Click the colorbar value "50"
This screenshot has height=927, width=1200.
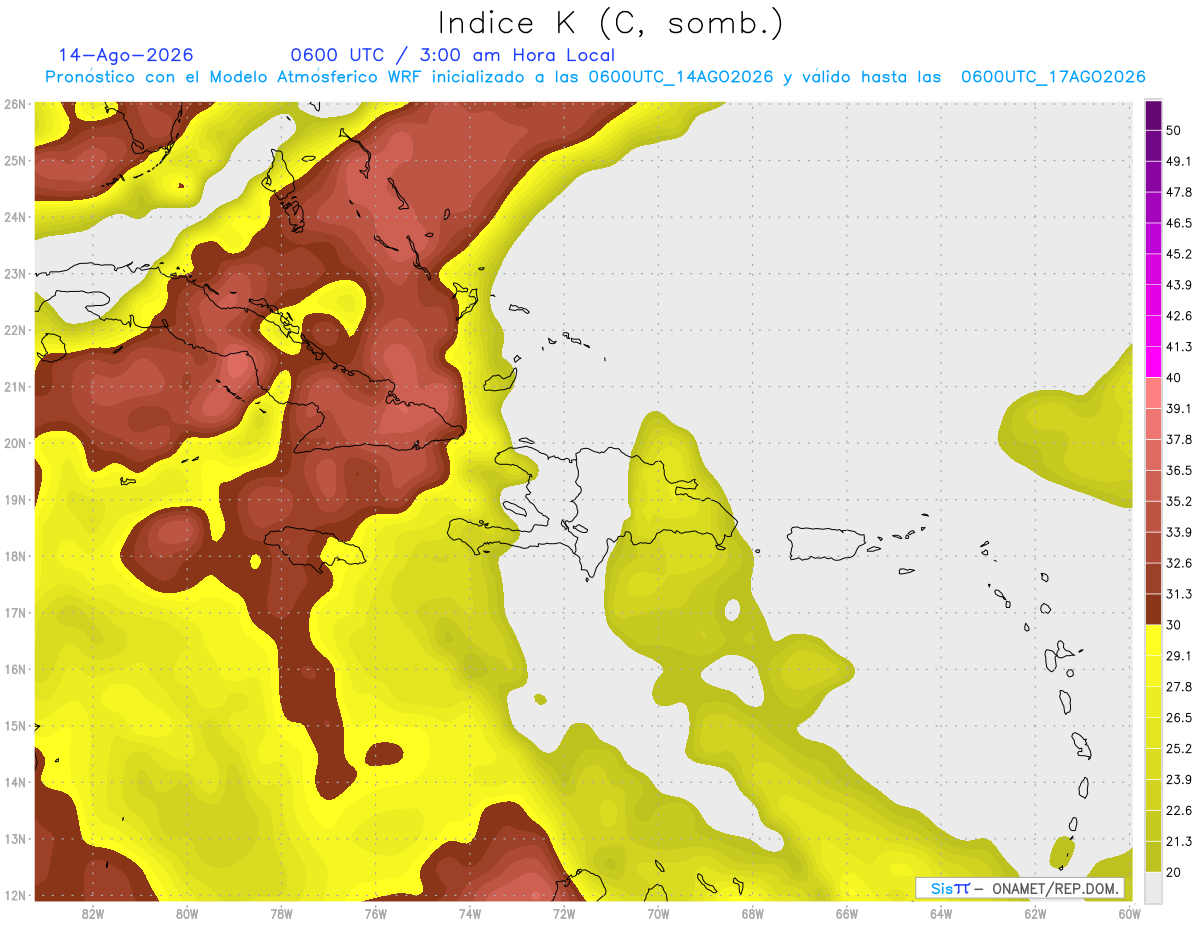[1174, 130]
